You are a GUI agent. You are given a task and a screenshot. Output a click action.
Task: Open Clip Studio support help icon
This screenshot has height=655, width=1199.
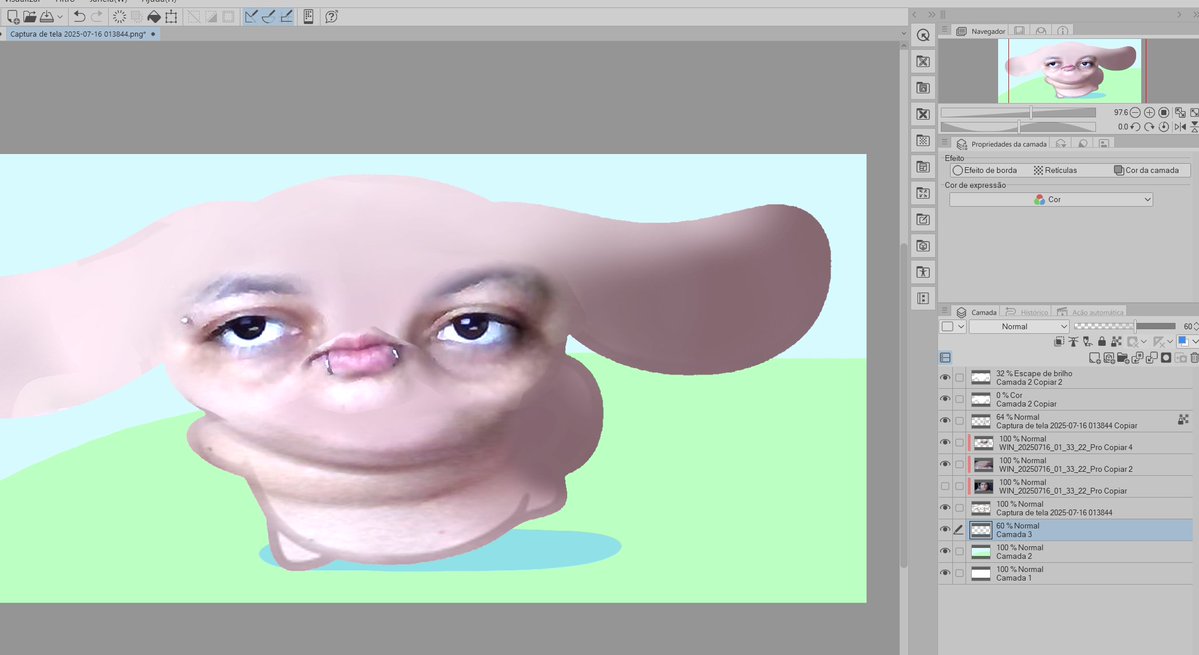pos(331,16)
